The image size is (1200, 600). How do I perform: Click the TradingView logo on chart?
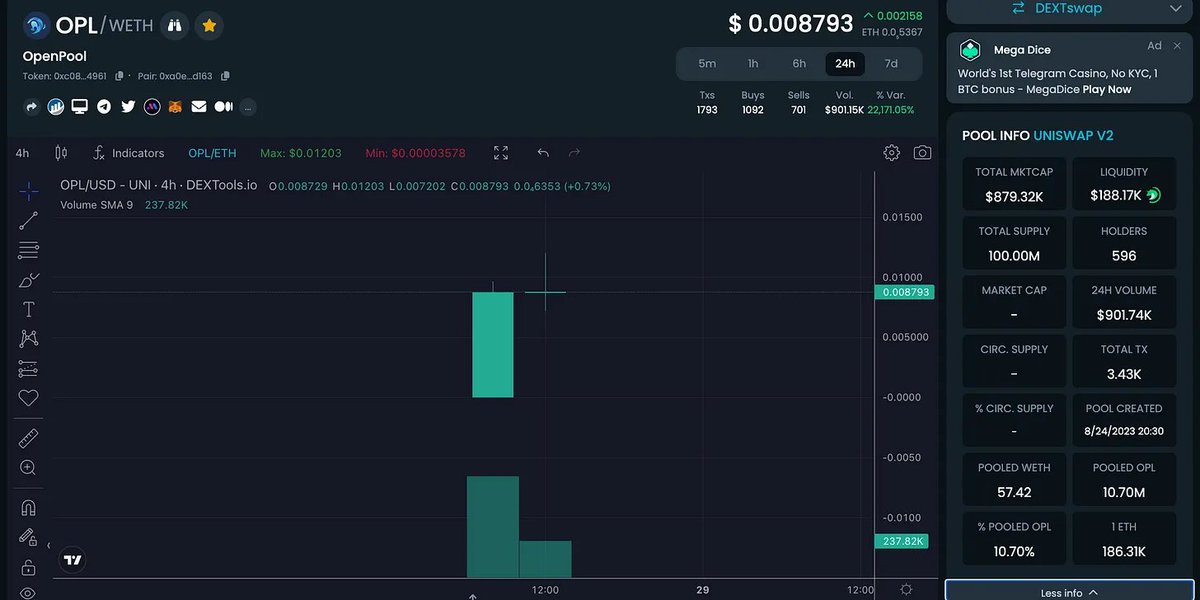point(72,561)
